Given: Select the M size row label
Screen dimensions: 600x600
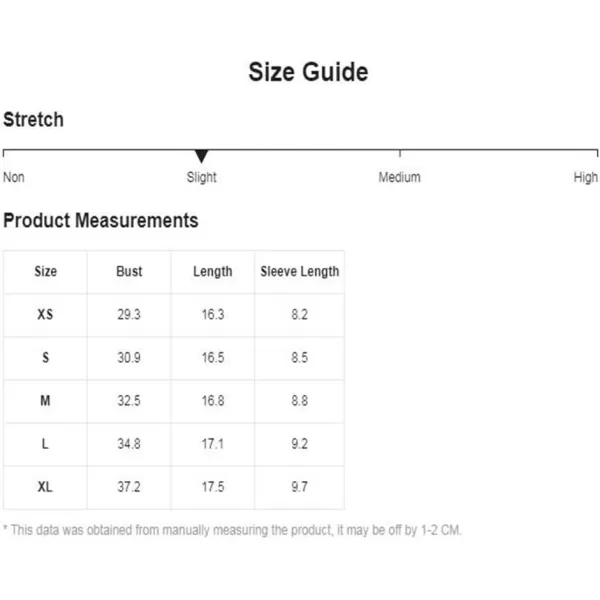Looking at the screenshot, I should click(x=45, y=401).
